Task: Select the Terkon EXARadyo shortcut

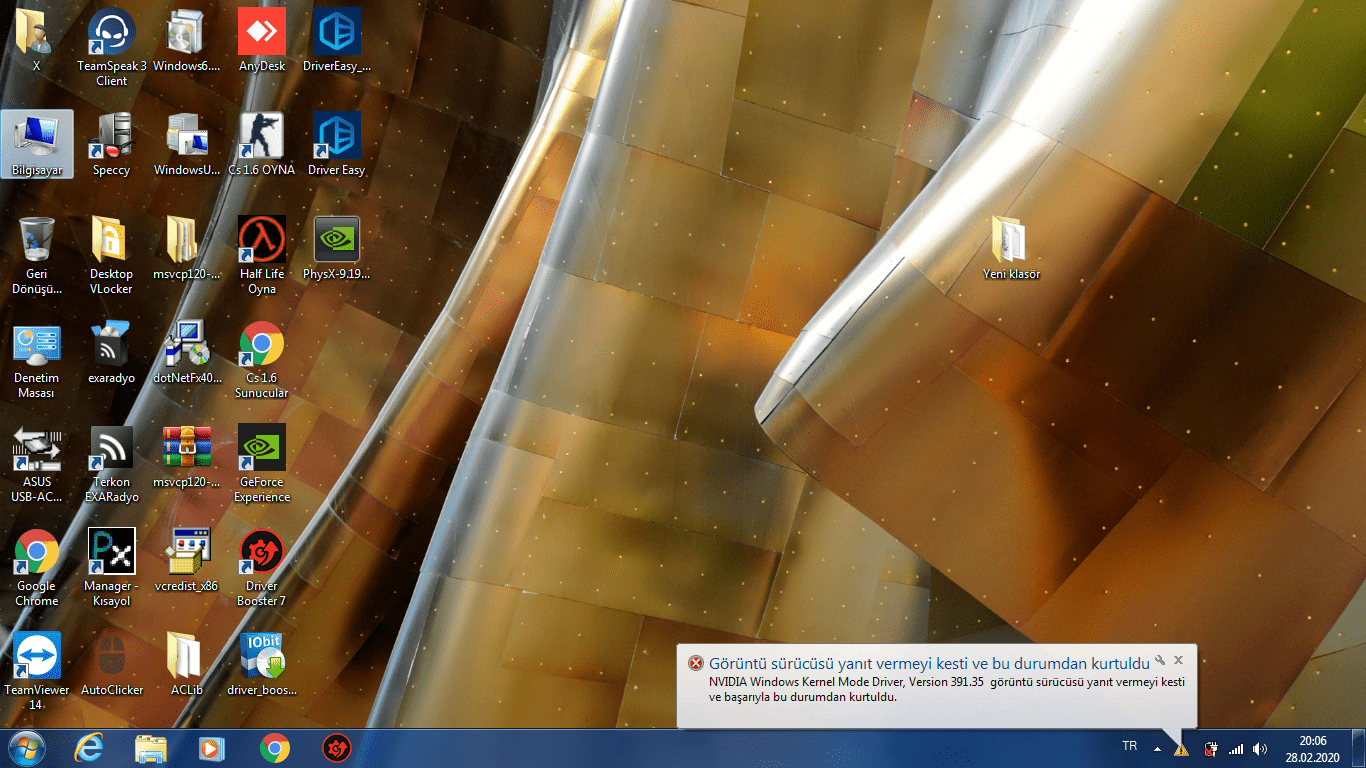Action: pos(112,463)
